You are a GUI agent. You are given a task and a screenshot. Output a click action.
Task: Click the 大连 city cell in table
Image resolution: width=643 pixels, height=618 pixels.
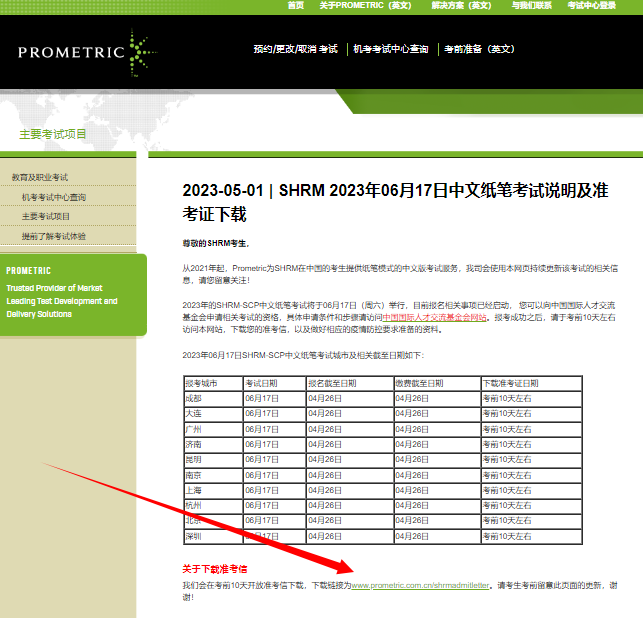click(213, 414)
